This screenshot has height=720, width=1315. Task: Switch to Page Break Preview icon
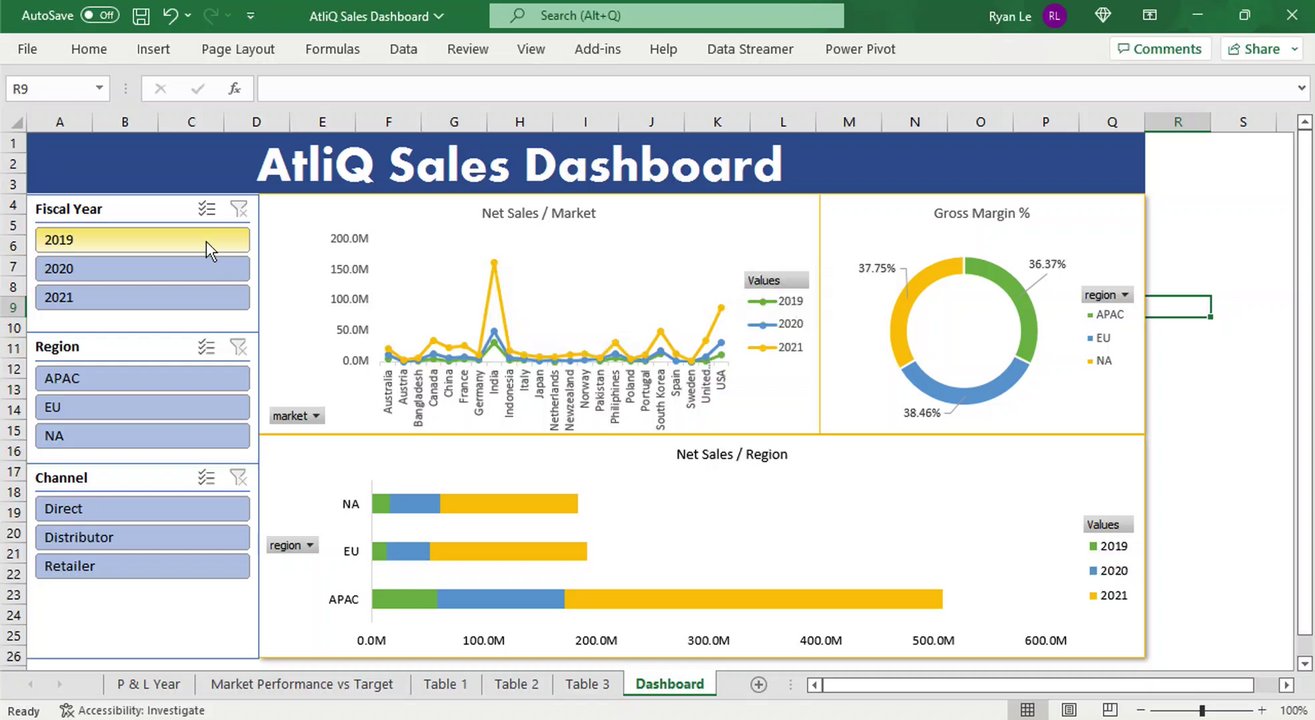point(1111,711)
